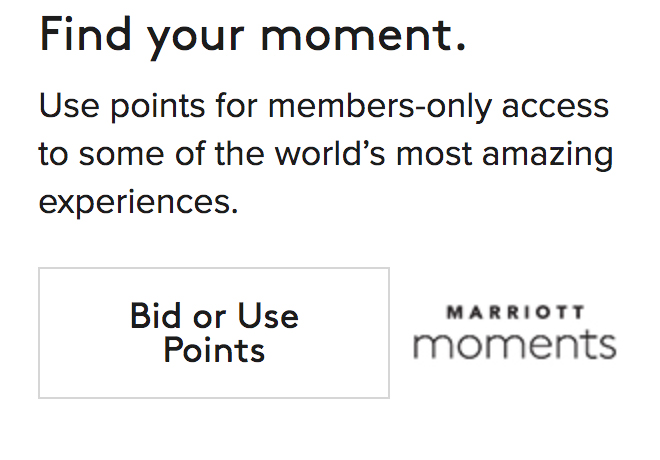Click the word "experiences." in the description

(x=138, y=203)
